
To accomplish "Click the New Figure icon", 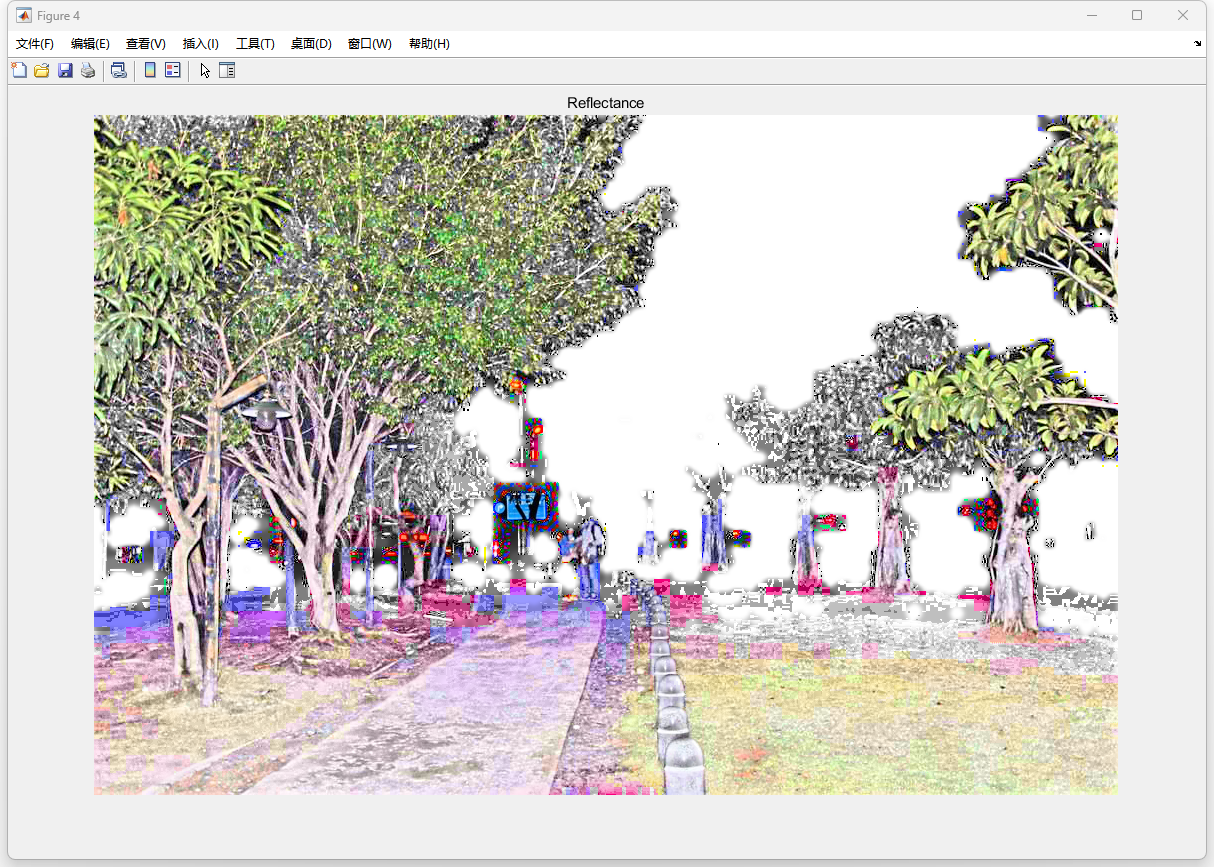I will 19,70.
